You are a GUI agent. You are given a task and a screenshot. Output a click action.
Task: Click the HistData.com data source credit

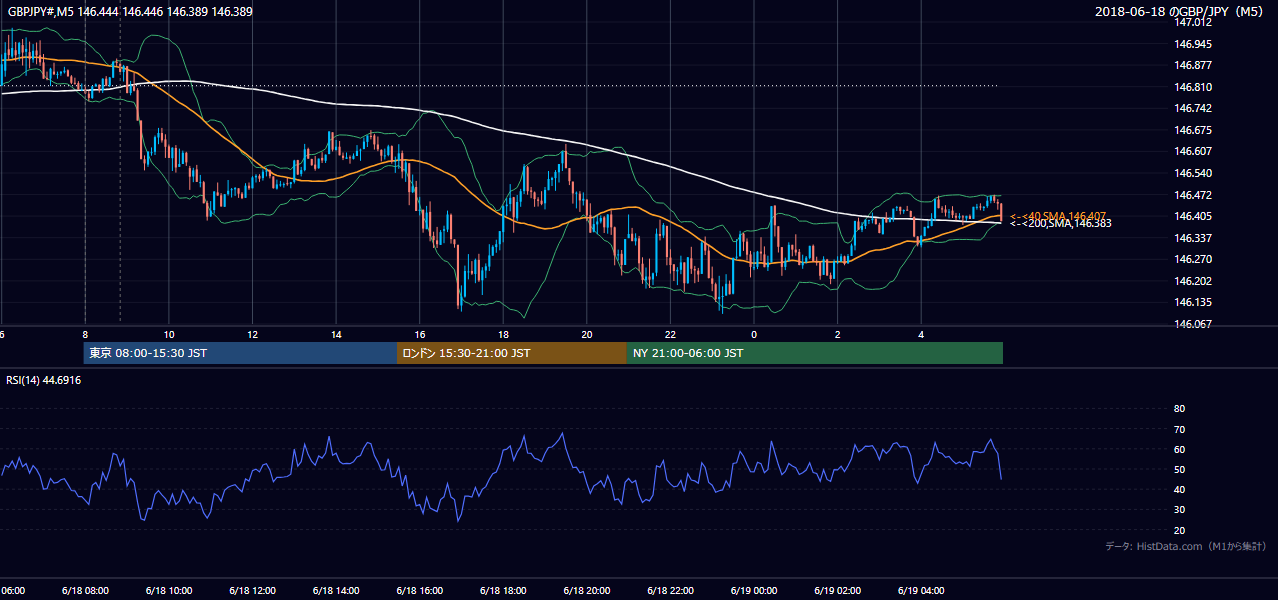coord(1186,546)
